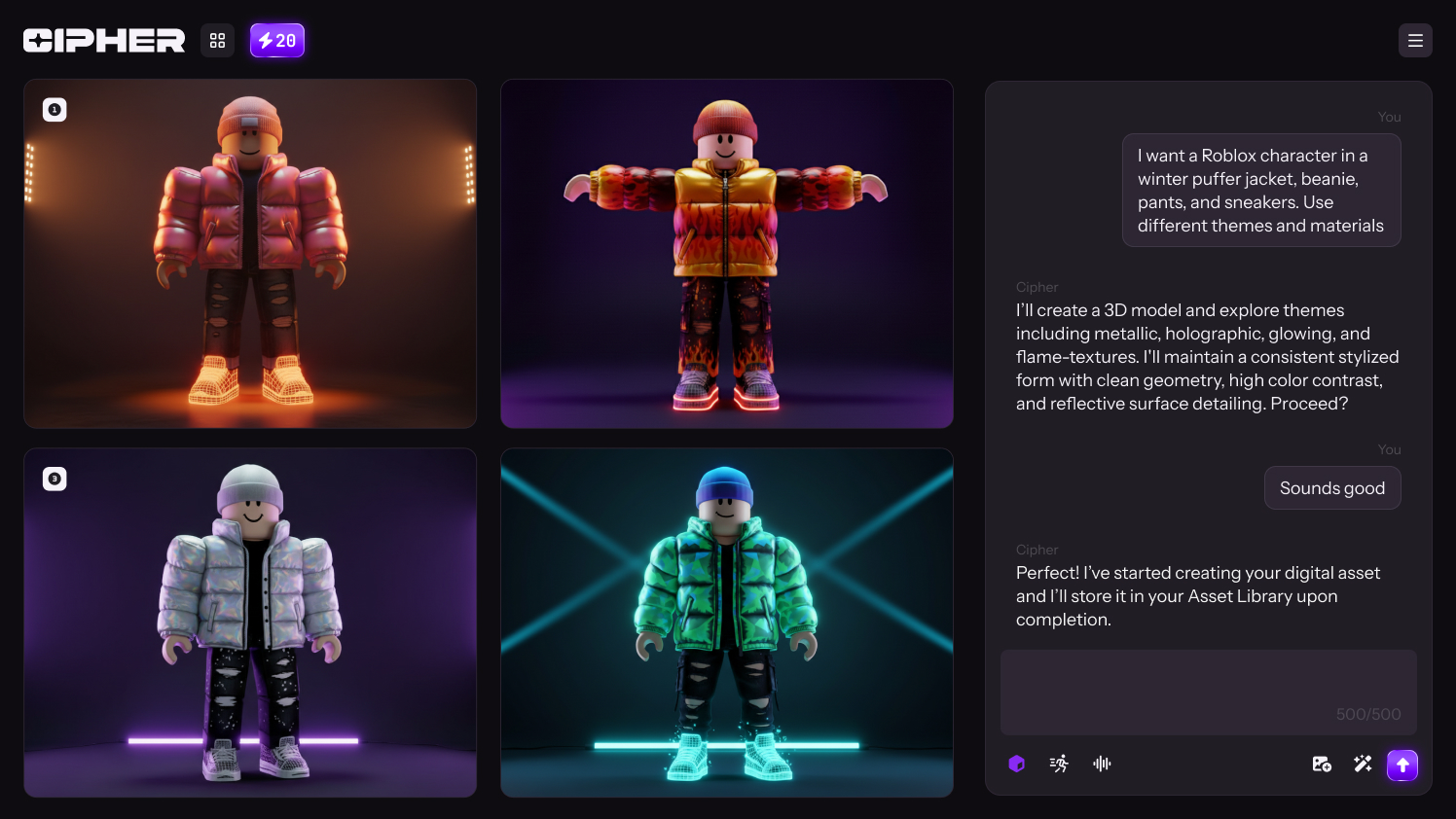Click the '500/500' character counter
Viewport: 1456px width, 819px height.
(1368, 714)
